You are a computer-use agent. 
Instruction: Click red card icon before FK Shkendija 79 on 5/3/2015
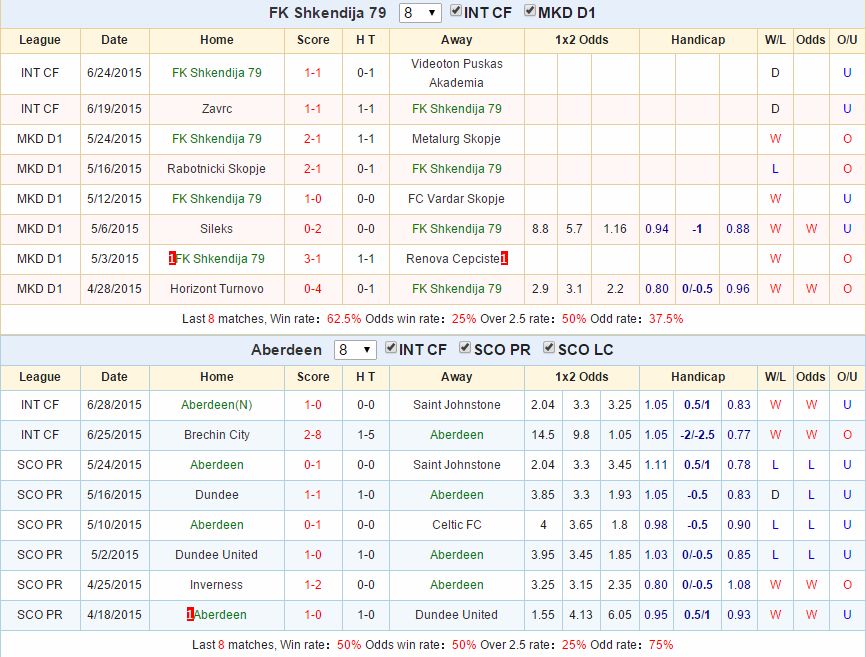pyautogui.click(x=172, y=258)
